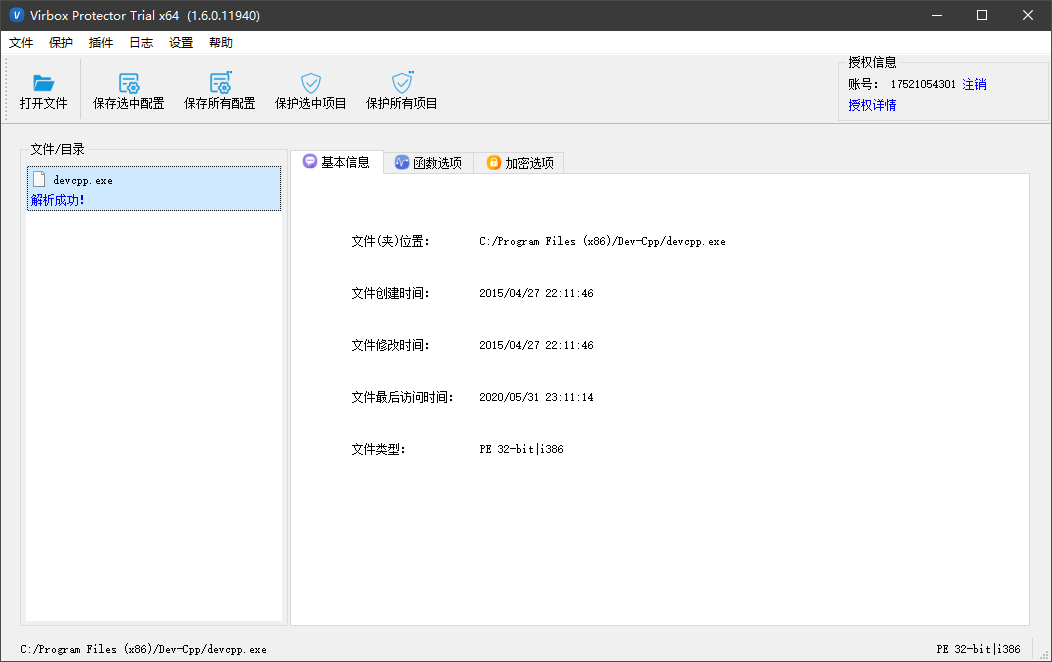The width and height of the screenshot is (1052, 662).
Task: Open the 保护 menu
Action: click(61, 42)
